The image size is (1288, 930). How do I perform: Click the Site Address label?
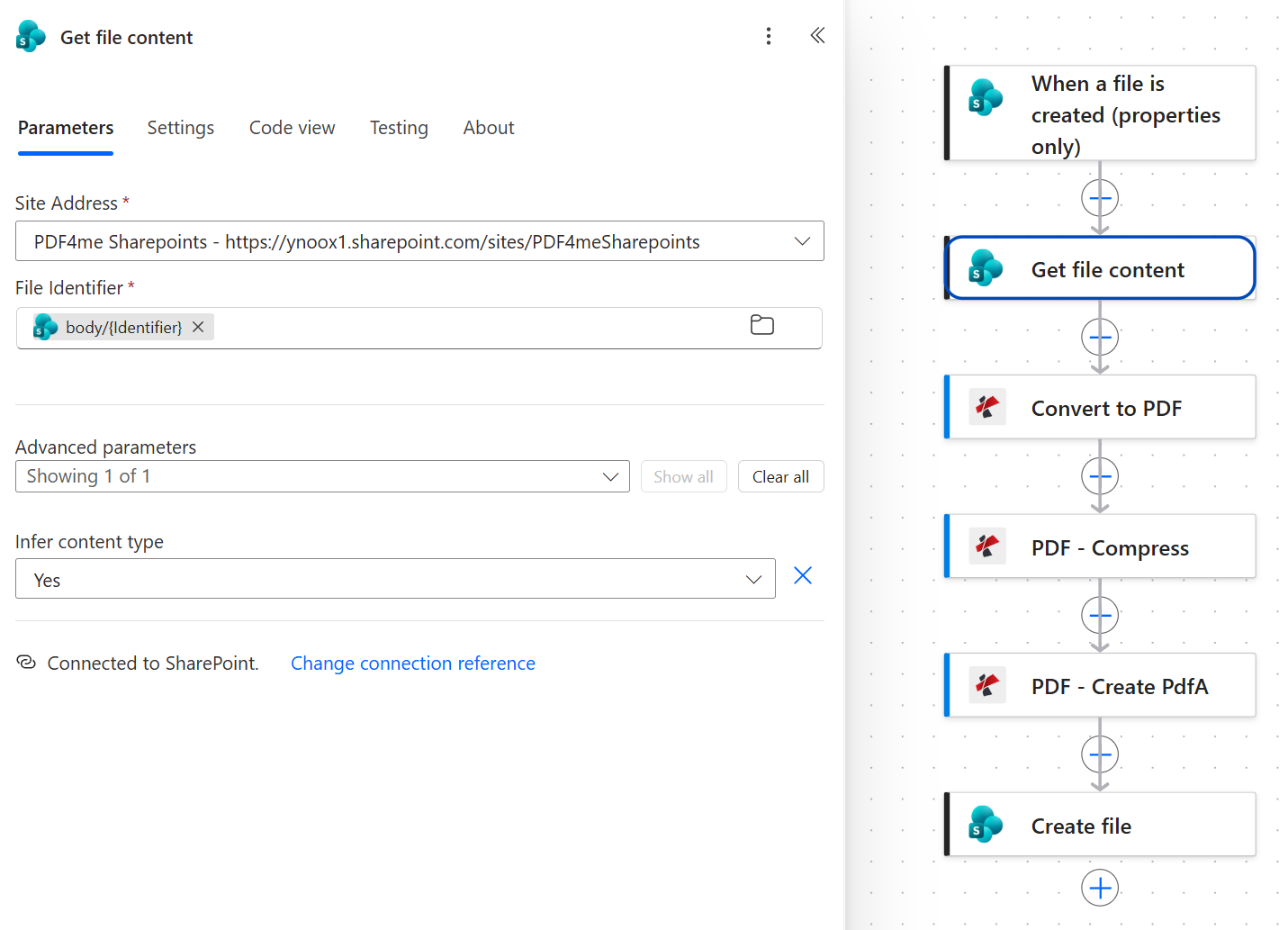coord(67,203)
